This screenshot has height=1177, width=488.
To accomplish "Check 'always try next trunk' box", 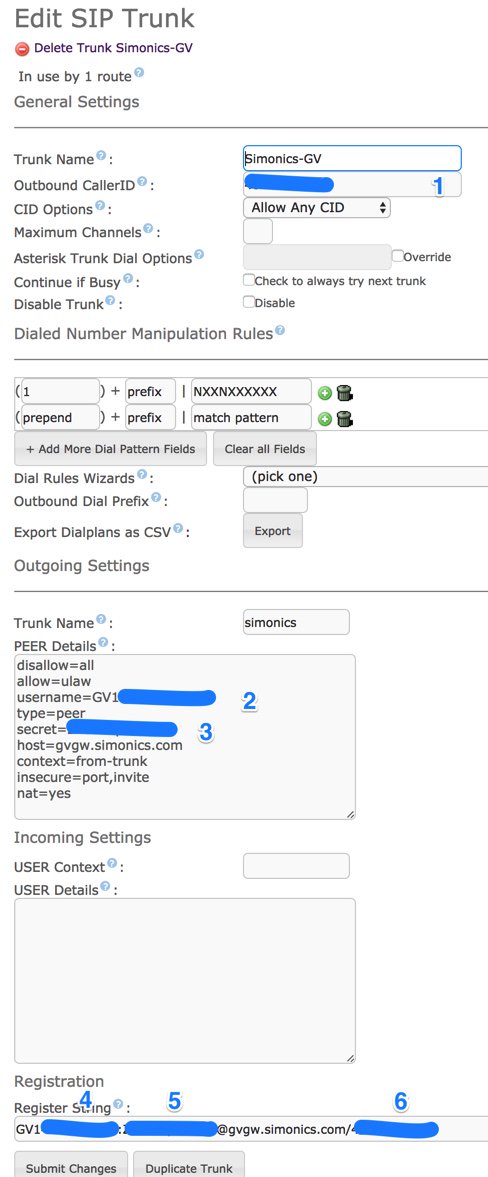I will [249, 280].
